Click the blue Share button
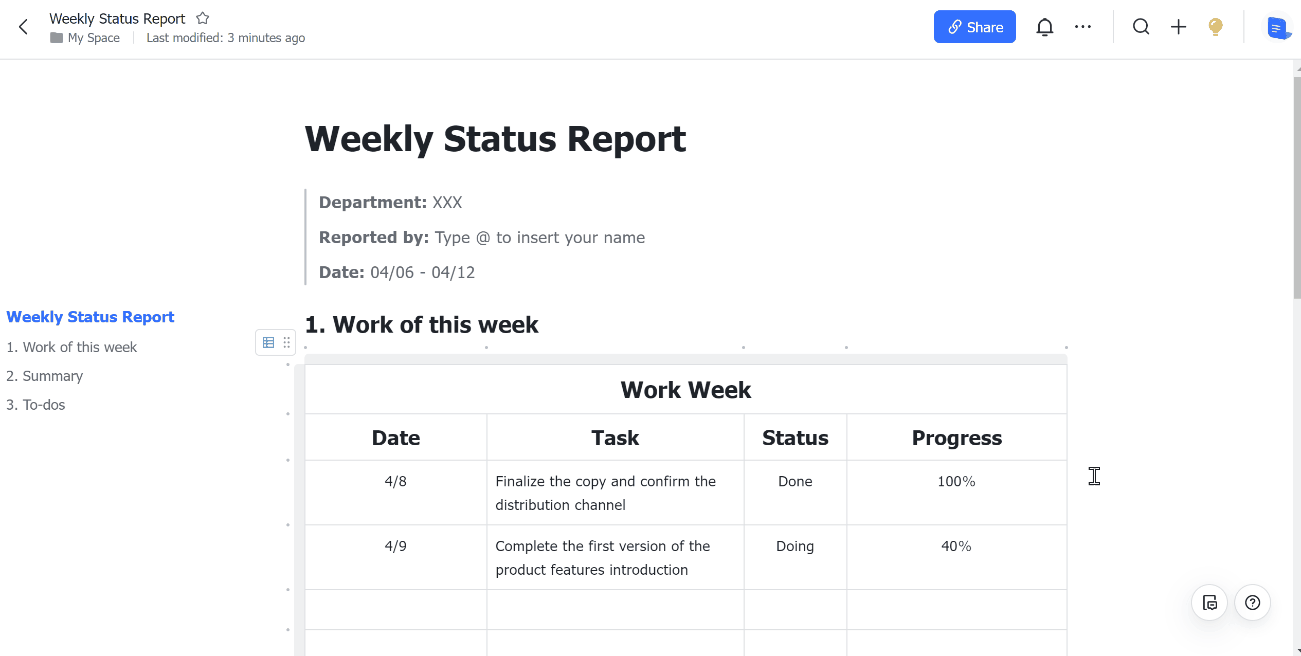 (974, 27)
